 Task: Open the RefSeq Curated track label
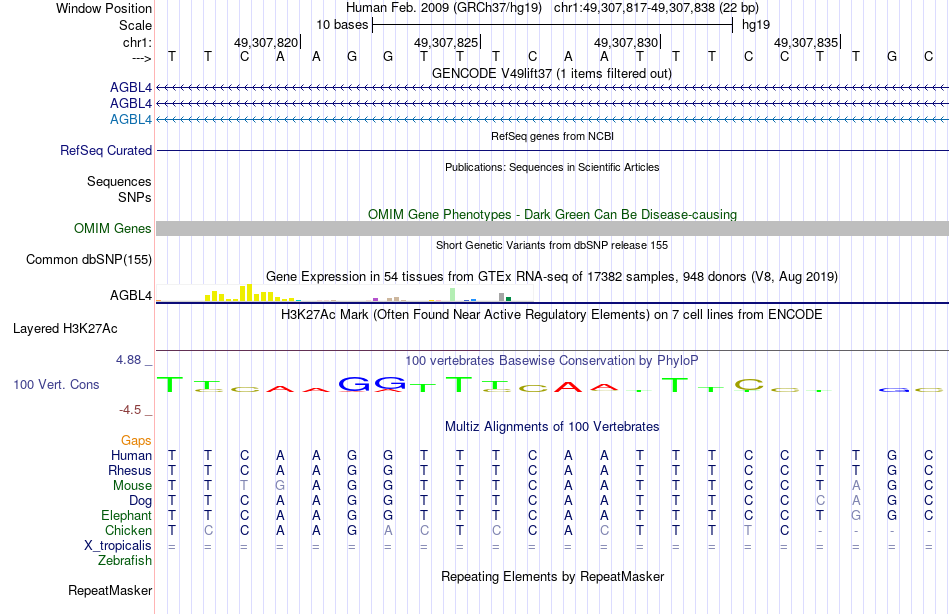pos(106,150)
